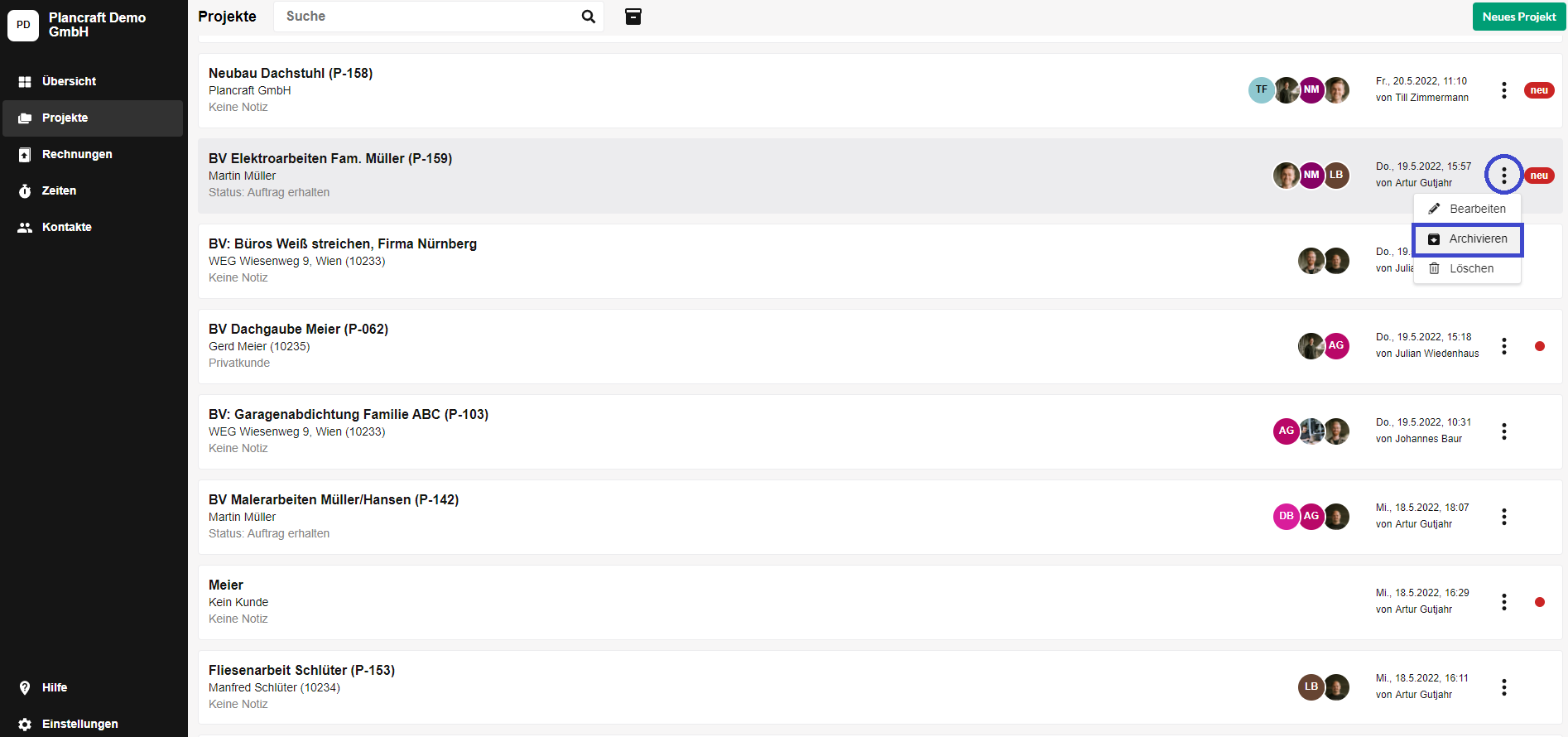Click the Übersicht grid icon in sidebar
The width and height of the screenshot is (1568, 737).
pos(25,81)
